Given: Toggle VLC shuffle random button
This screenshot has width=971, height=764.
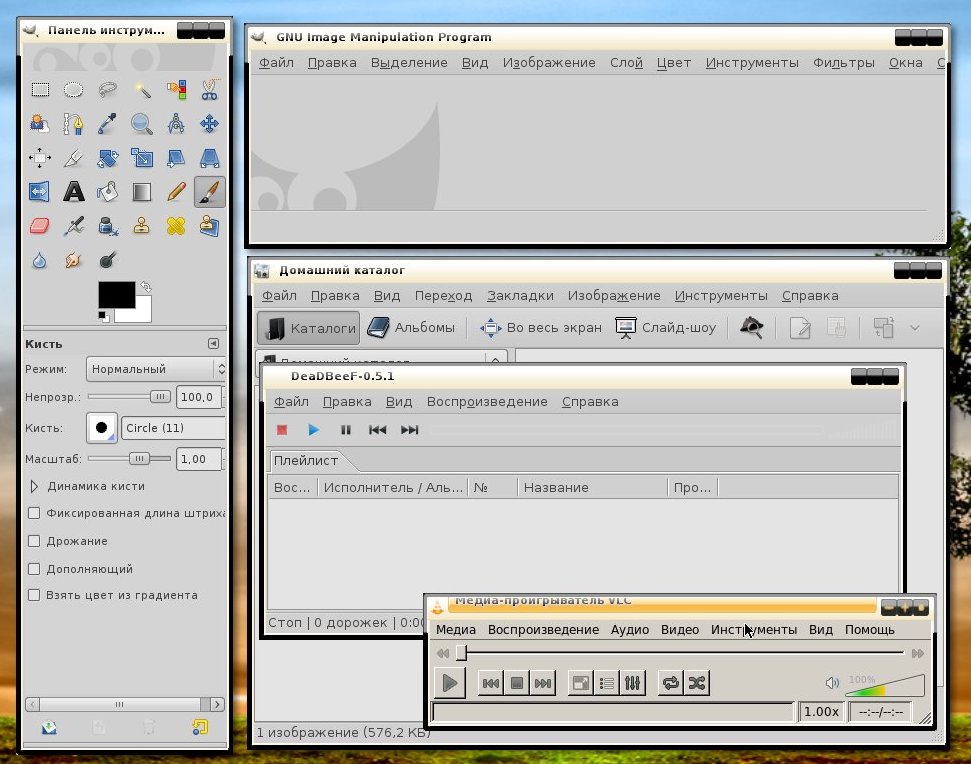Looking at the screenshot, I should click(697, 683).
